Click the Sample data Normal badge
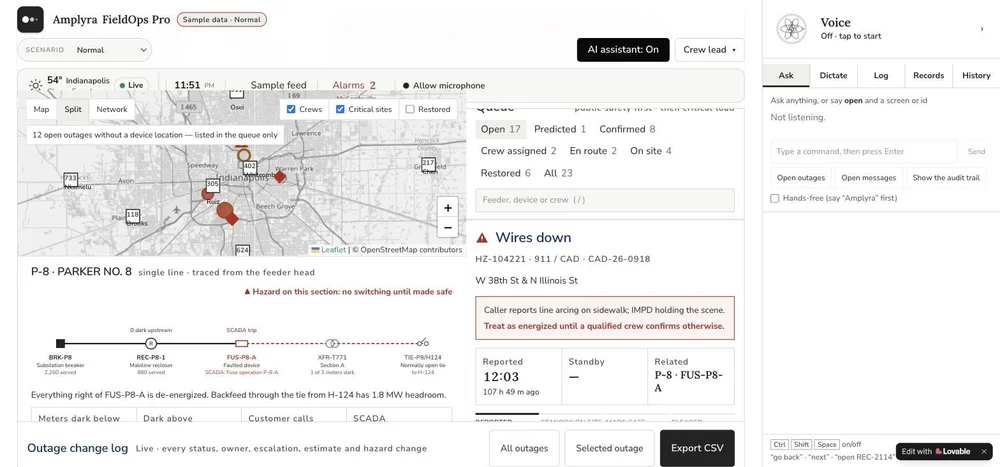Screen dimensions: 1000x467 [222, 20]
